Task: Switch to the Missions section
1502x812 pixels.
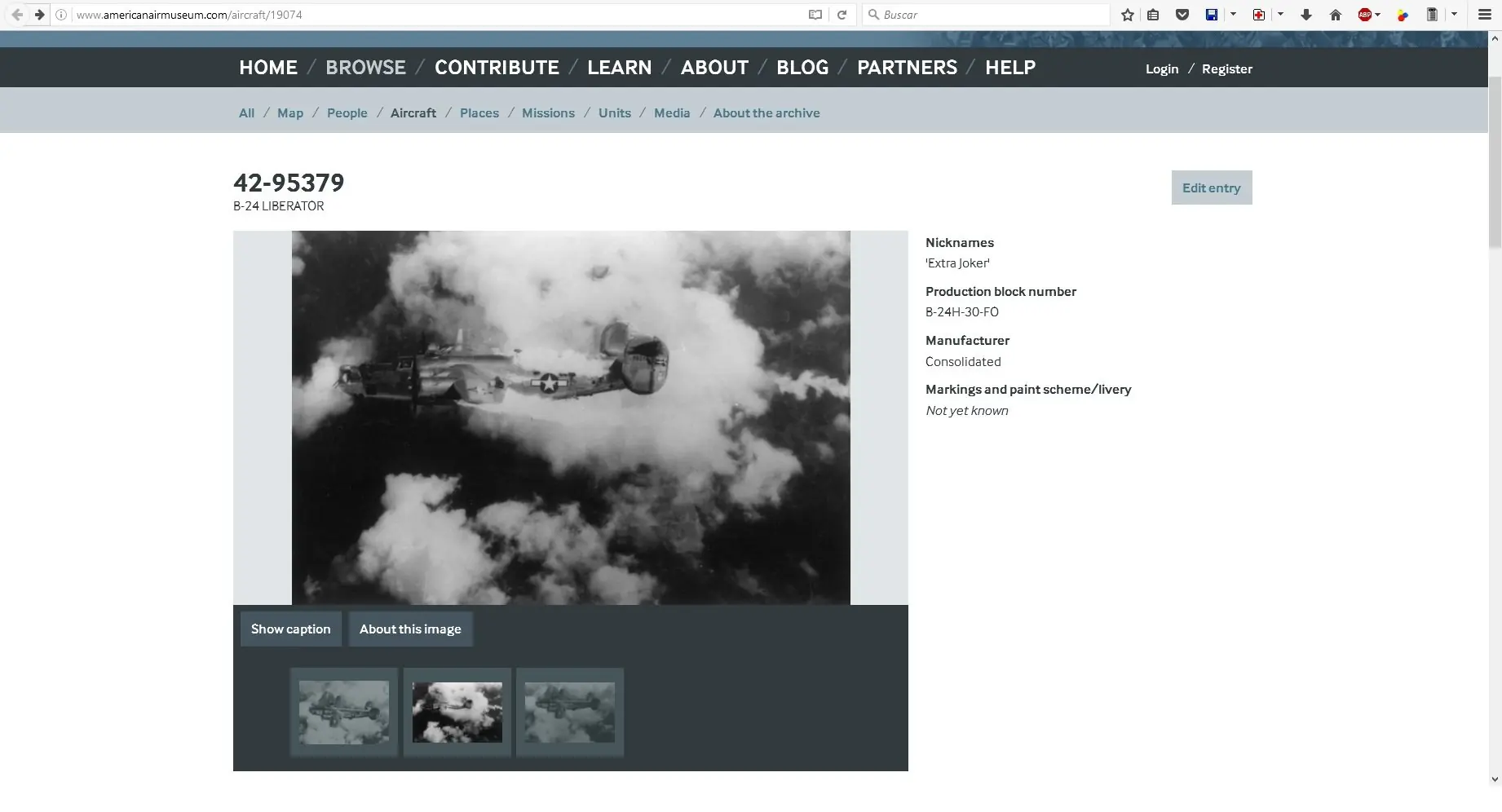Action: tap(548, 113)
